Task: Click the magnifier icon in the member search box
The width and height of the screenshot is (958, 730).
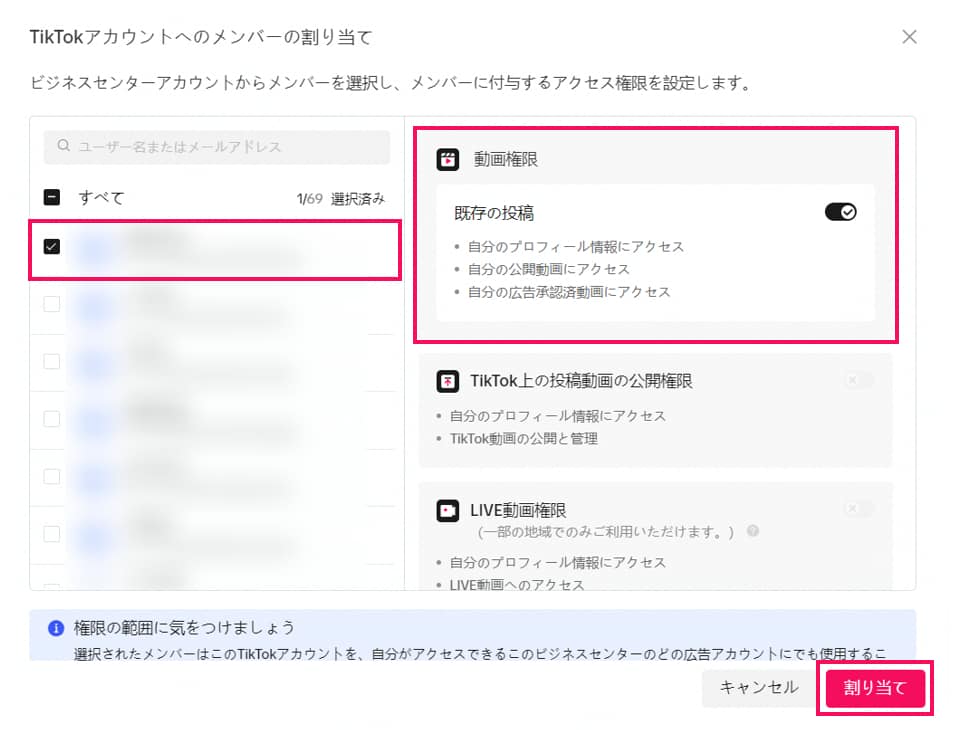Action: pyautogui.click(x=64, y=147)
